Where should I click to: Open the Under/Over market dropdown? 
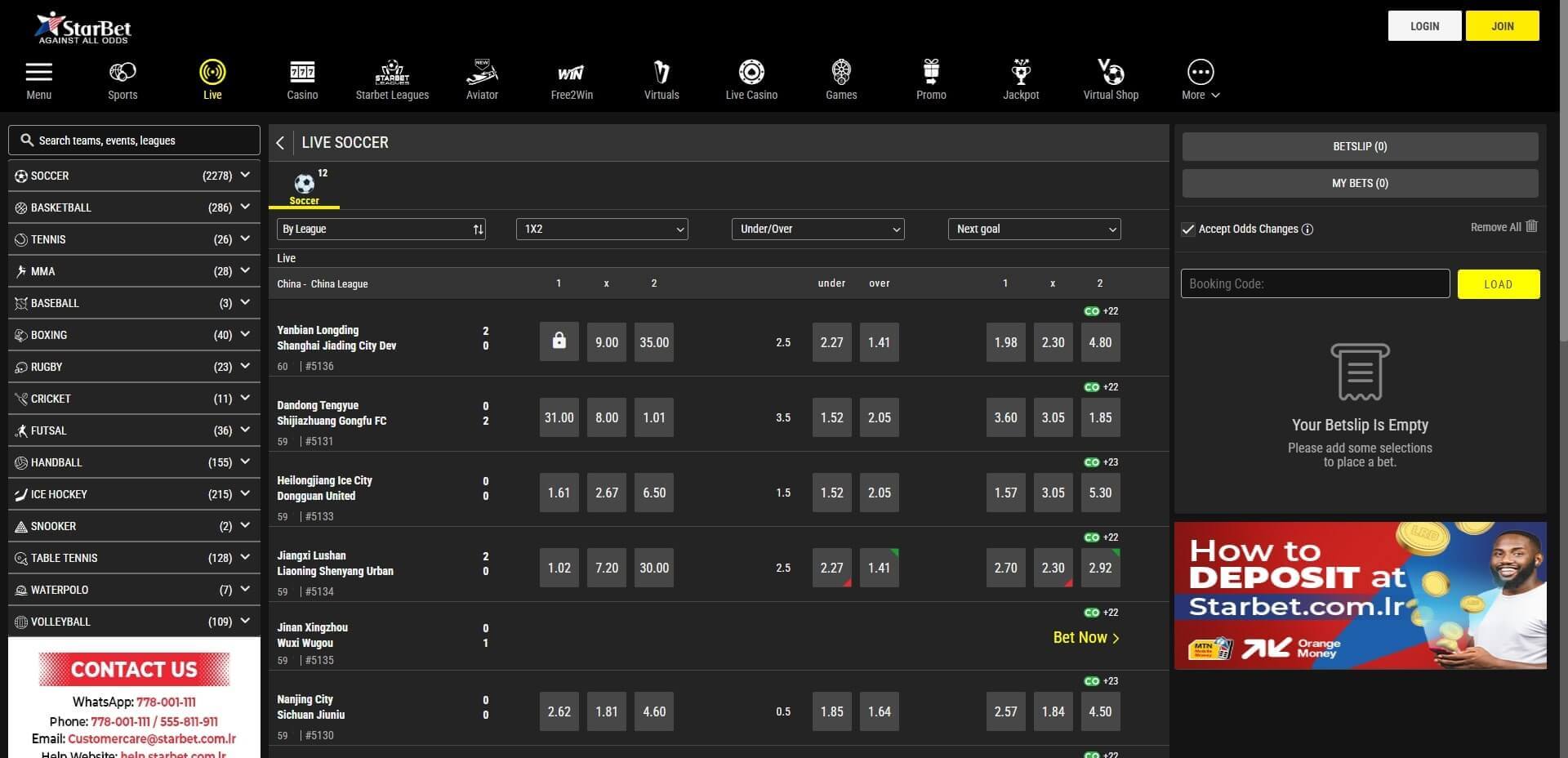[817, 229]
